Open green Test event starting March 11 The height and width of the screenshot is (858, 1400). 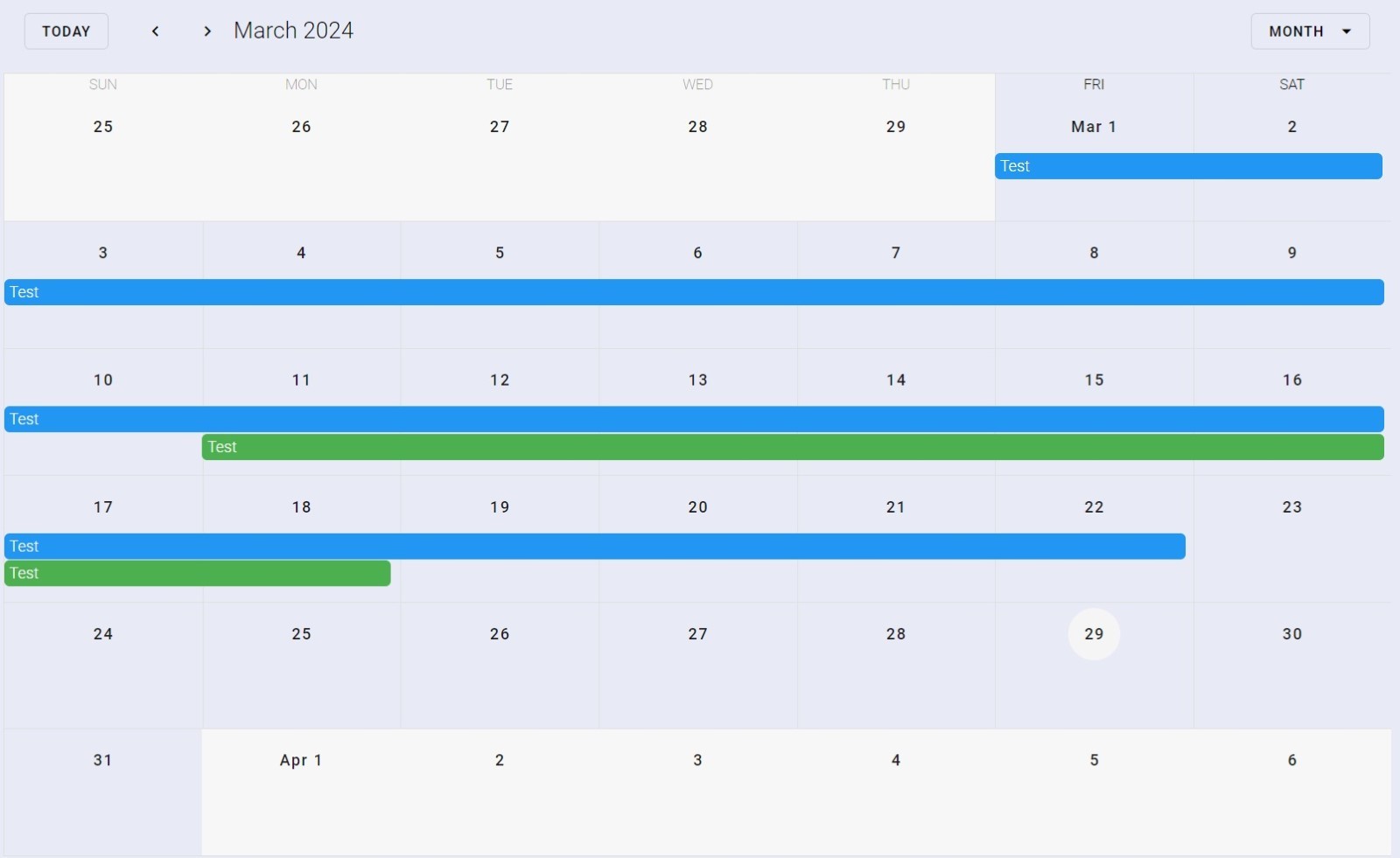[792, 447]
